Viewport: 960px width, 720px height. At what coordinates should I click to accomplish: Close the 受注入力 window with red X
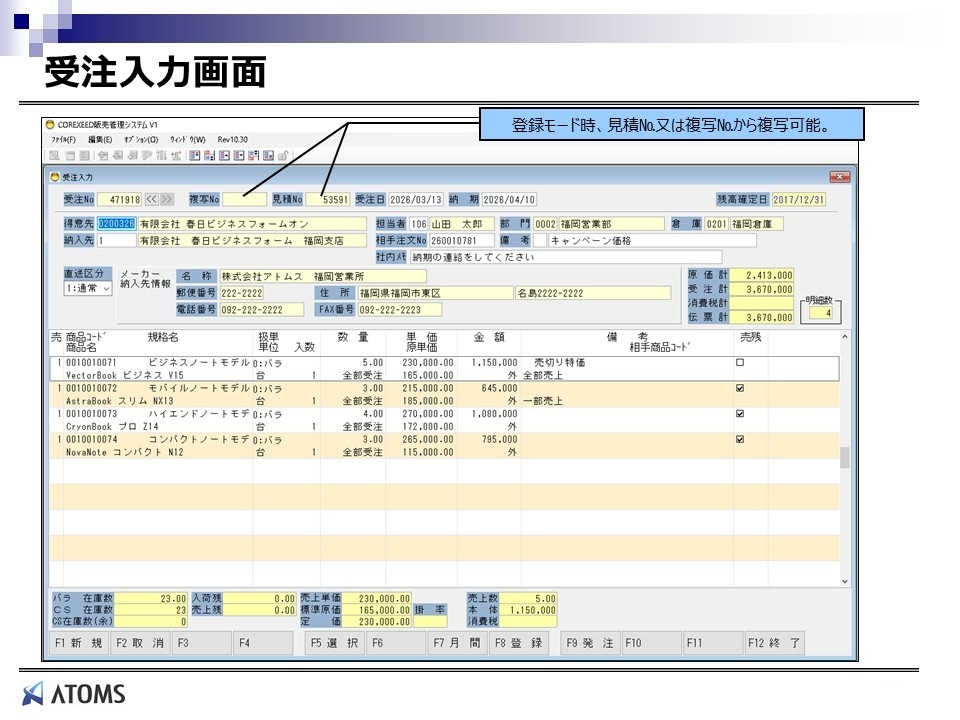coord(840,177)
